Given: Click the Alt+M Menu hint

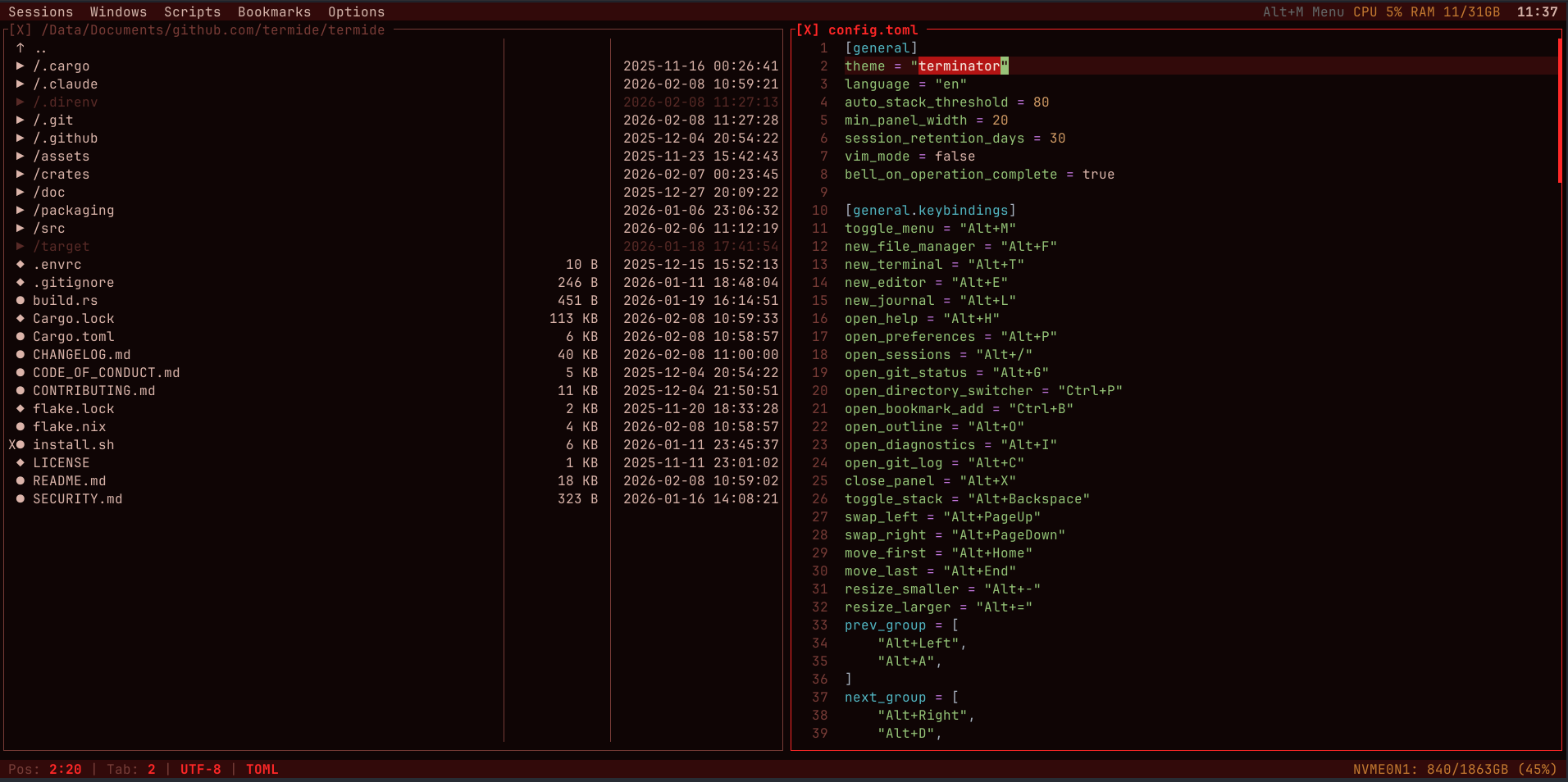Looking at the screenshot, I should 1303,12.
